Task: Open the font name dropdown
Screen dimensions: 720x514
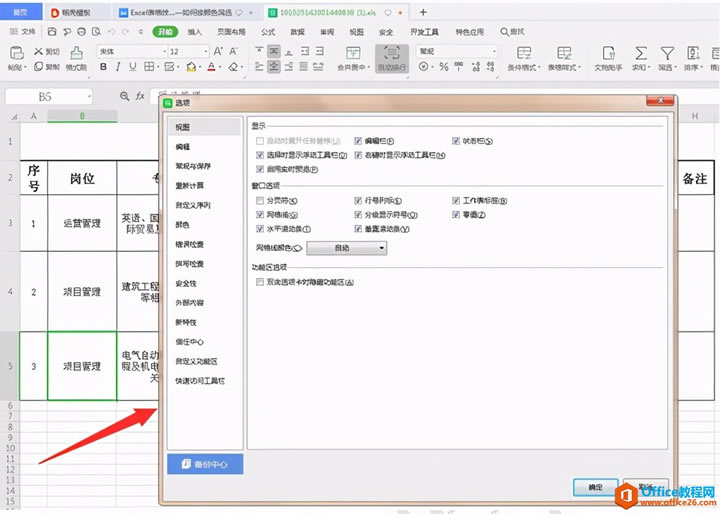Action: pos(164,51)
